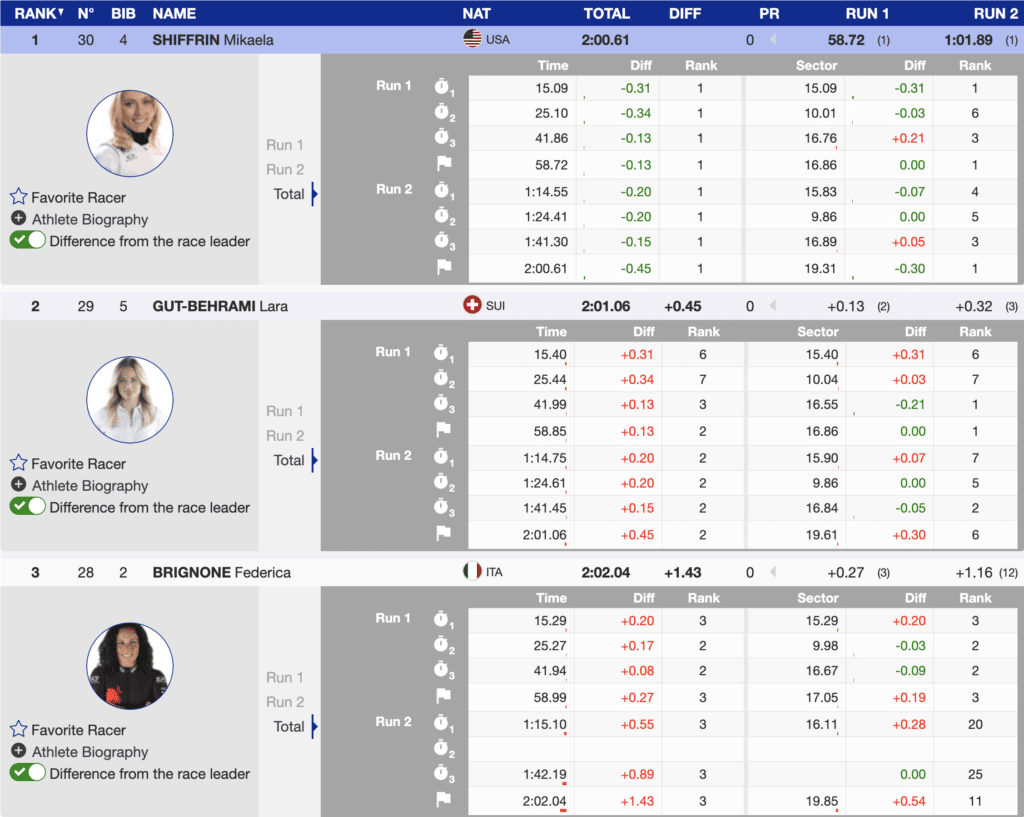Viewport: 1024px width, 817px height.
Task: Disable Difference from race leader for Brignone
Action: click(x=28, y=773)
